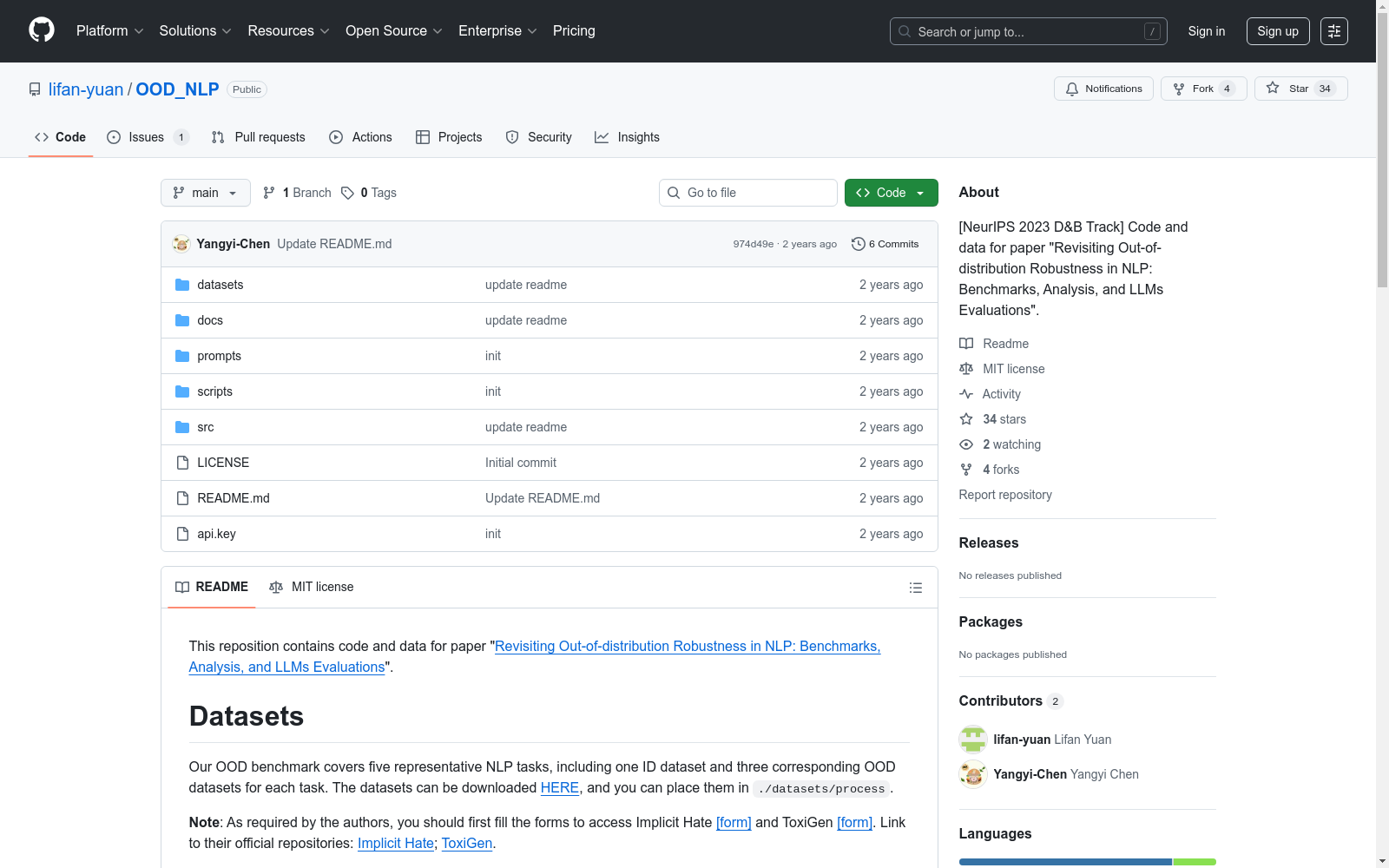
Task: Click the Sign in link
Action: [x=1207, y=31]
